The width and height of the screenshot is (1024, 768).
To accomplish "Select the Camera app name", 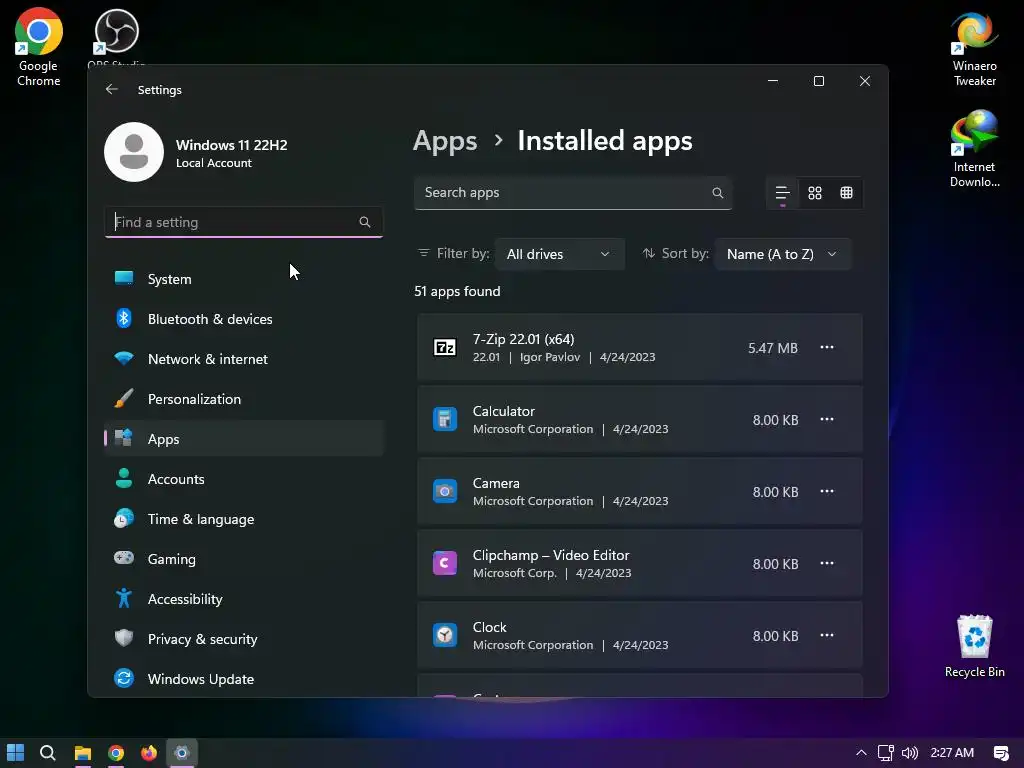I will (x=496, y=483).
